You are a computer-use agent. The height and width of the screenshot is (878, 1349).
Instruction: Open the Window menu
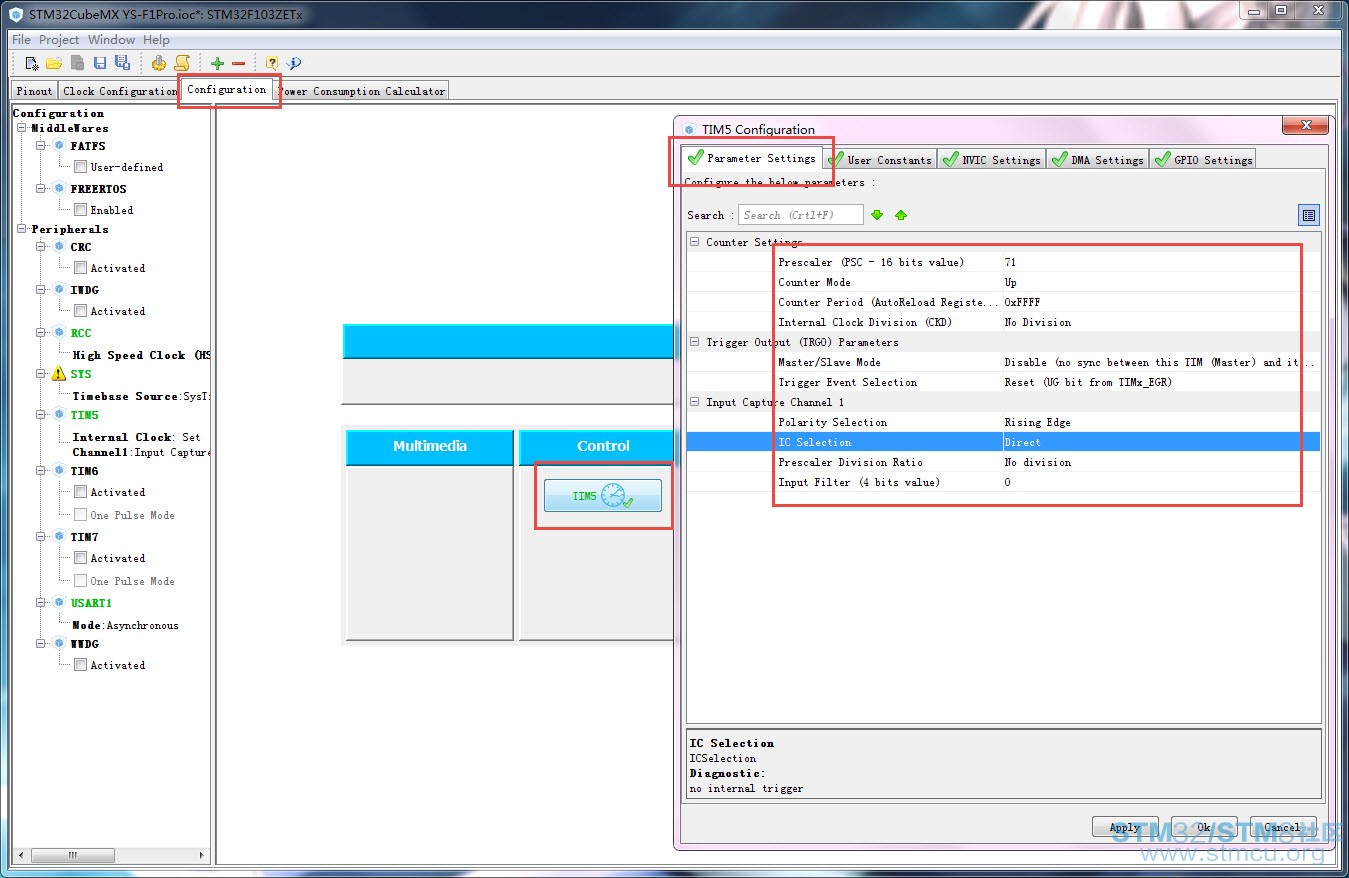111,40
